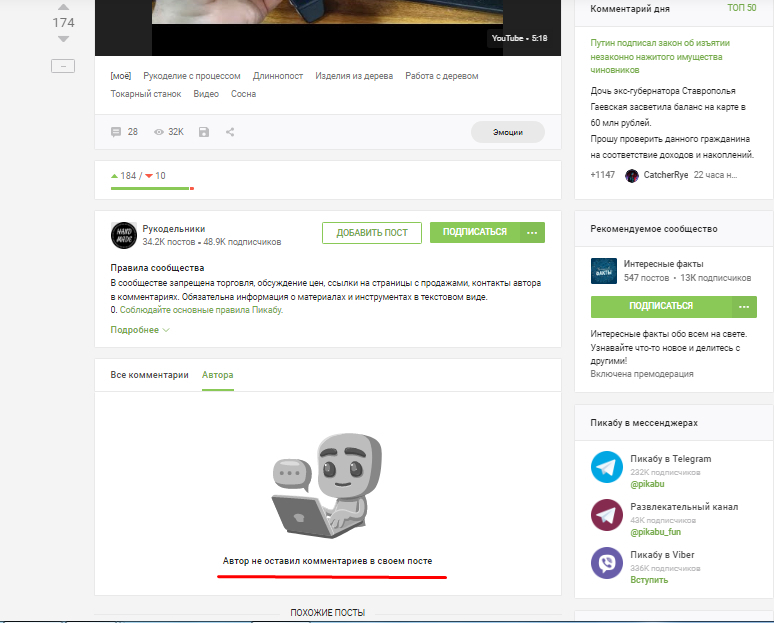Open the Сосна tag

coord(243,94)
